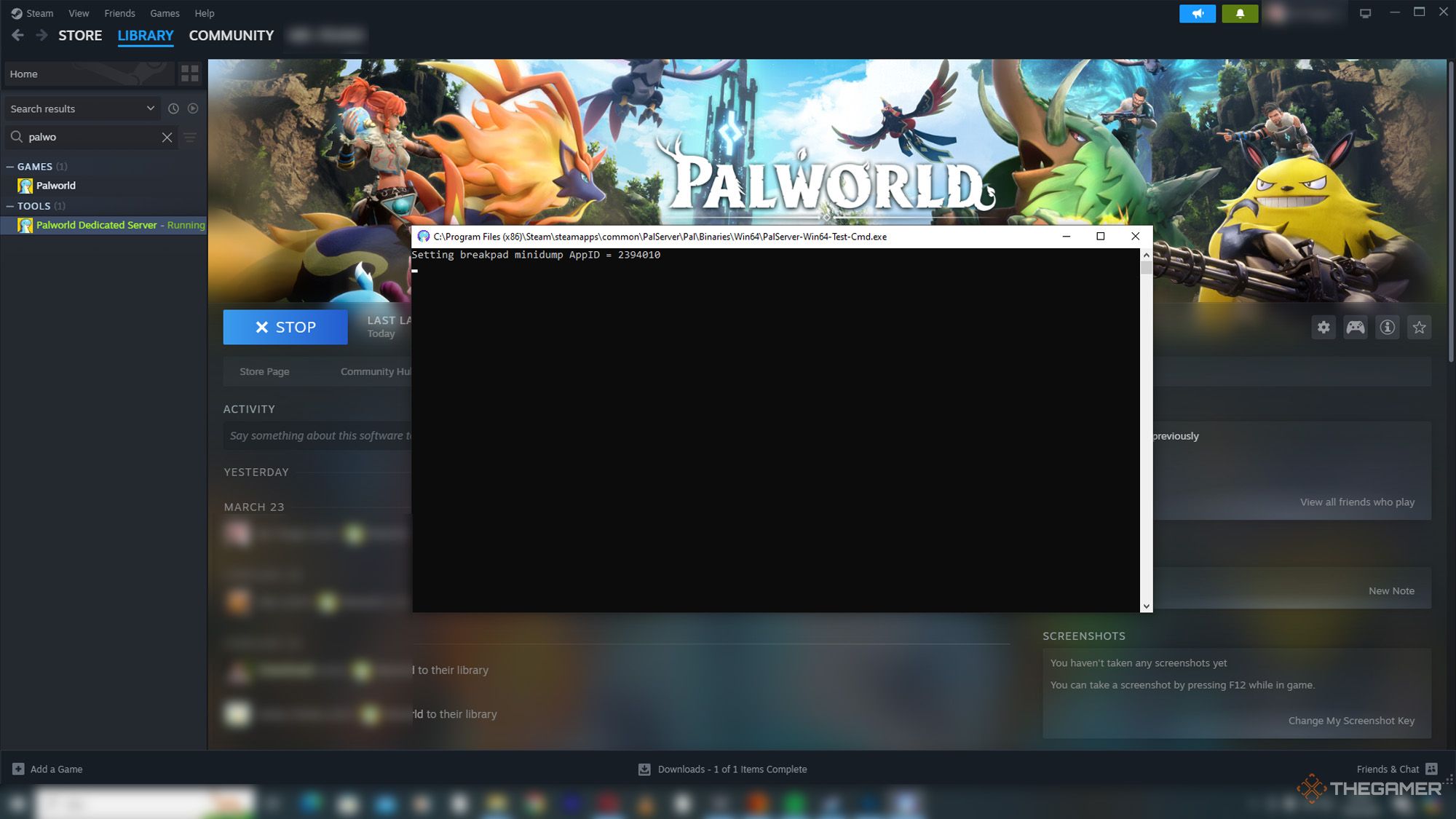Click the Palworld game icon in sidebar
The height and width of the screenshot is (819, 1456).
tap(25, 186)
